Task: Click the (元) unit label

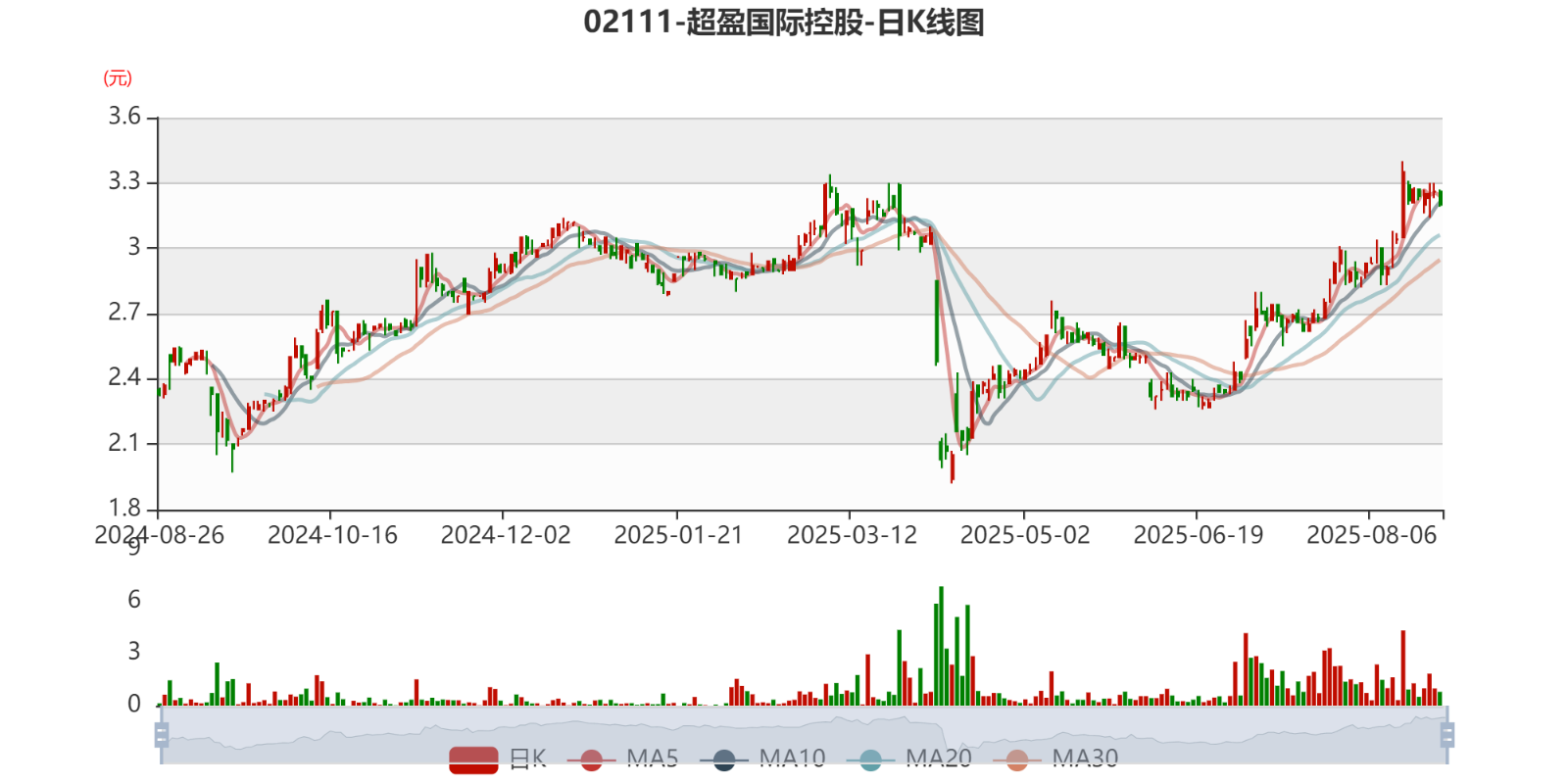Action: tap(118, 78)
